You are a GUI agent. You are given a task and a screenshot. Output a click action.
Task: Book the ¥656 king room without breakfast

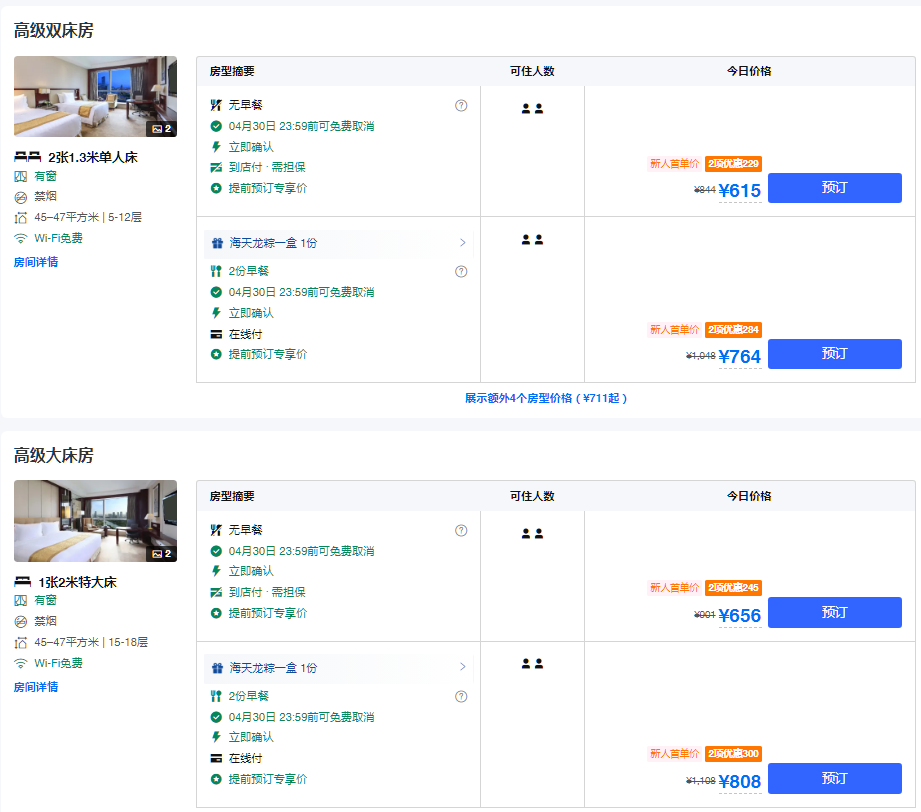[x=834, y=612]
